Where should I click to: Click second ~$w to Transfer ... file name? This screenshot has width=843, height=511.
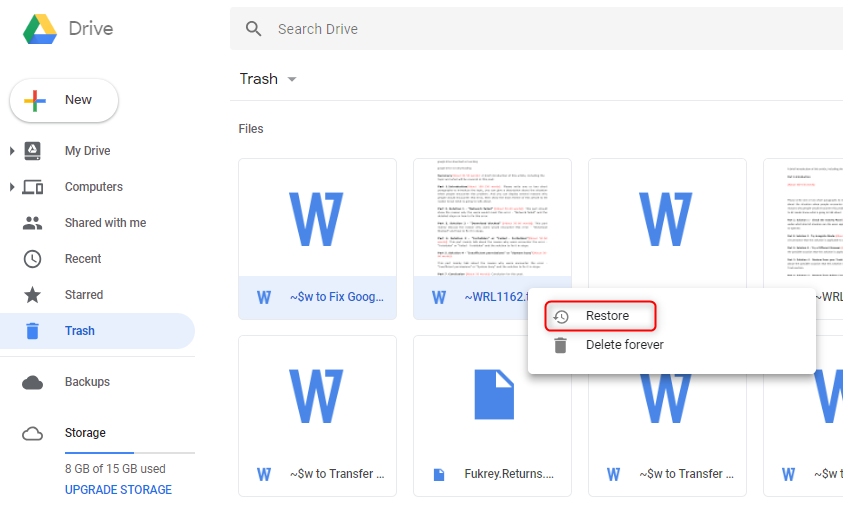(x=687, y=474)
